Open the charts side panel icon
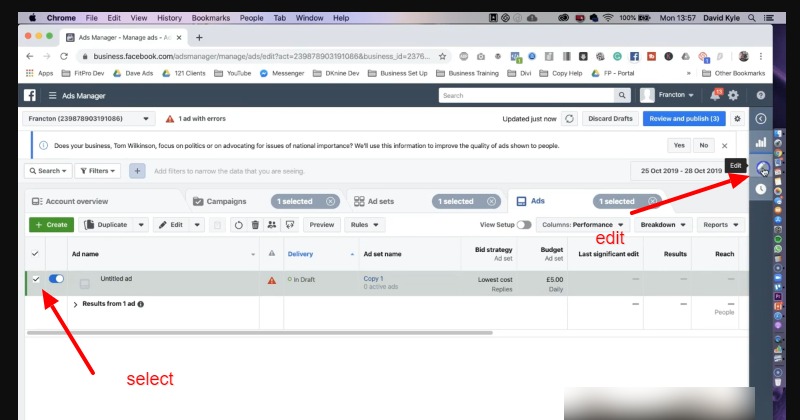The height and width of the screenshot is (420, 800). (x=761, y=142)
